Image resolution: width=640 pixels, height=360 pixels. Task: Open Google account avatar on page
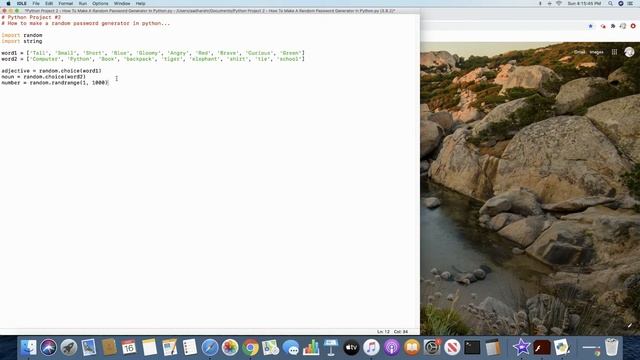click(x=629, y=52)
